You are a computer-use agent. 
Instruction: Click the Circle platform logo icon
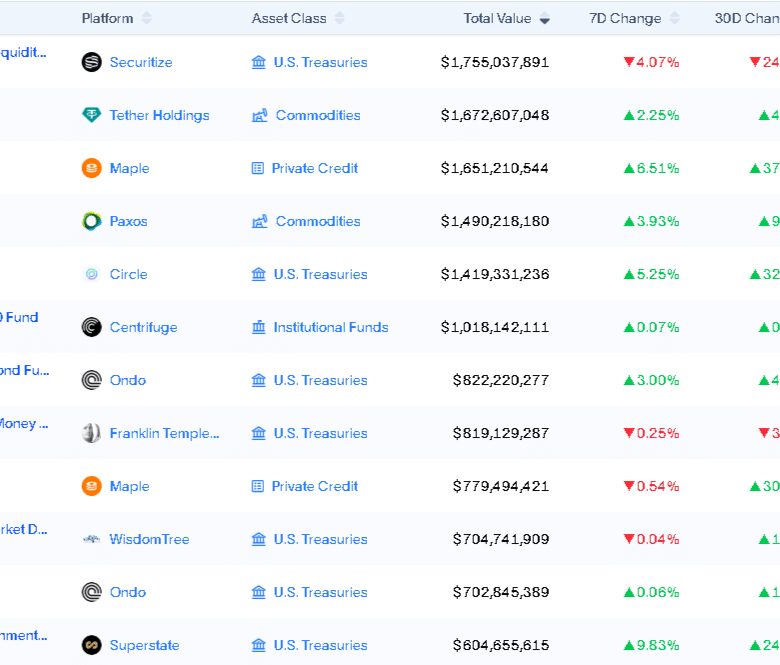(x=91, y=274)
